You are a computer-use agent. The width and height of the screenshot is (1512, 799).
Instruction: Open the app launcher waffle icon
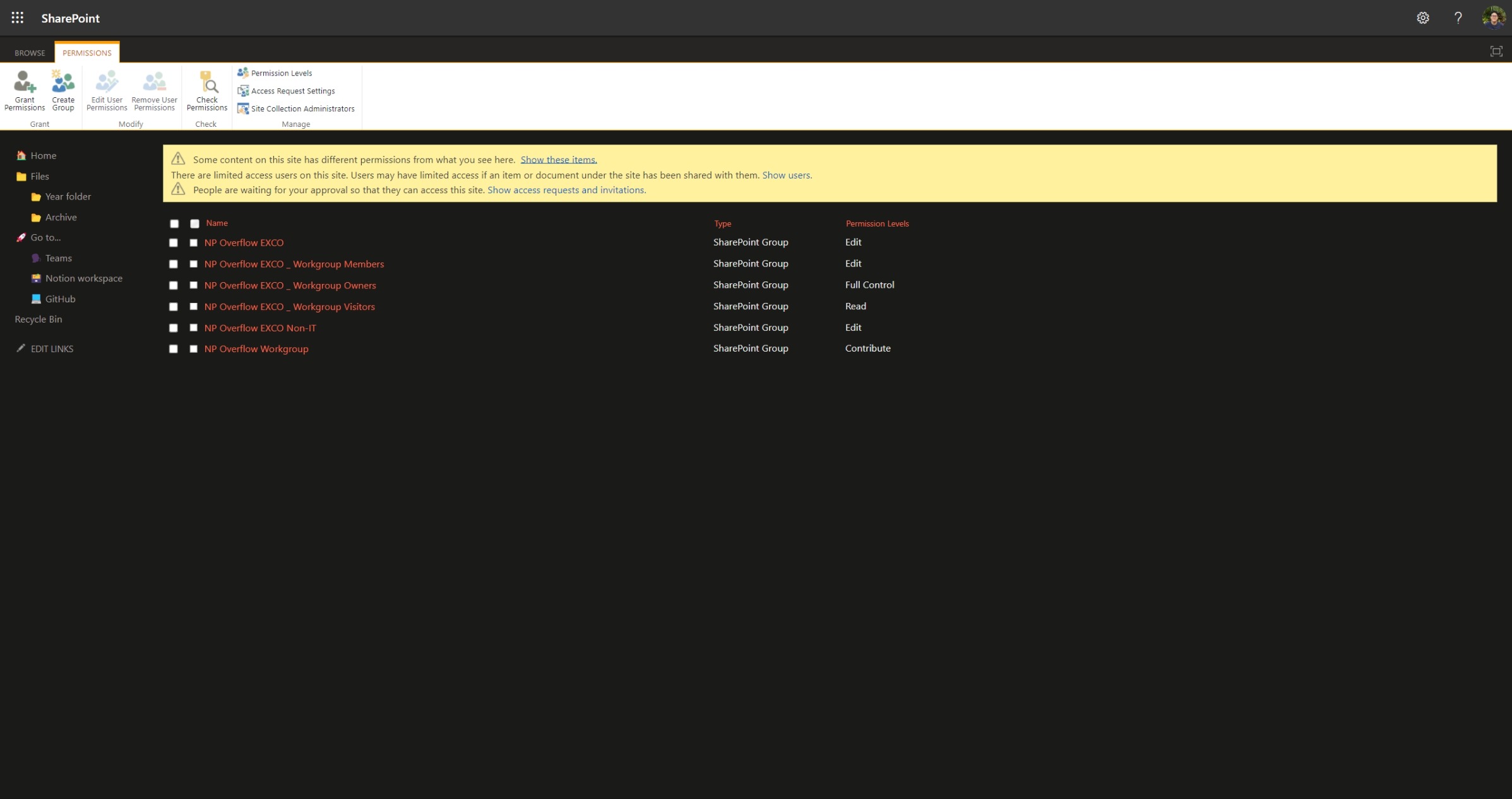click(x=18, y=18)
